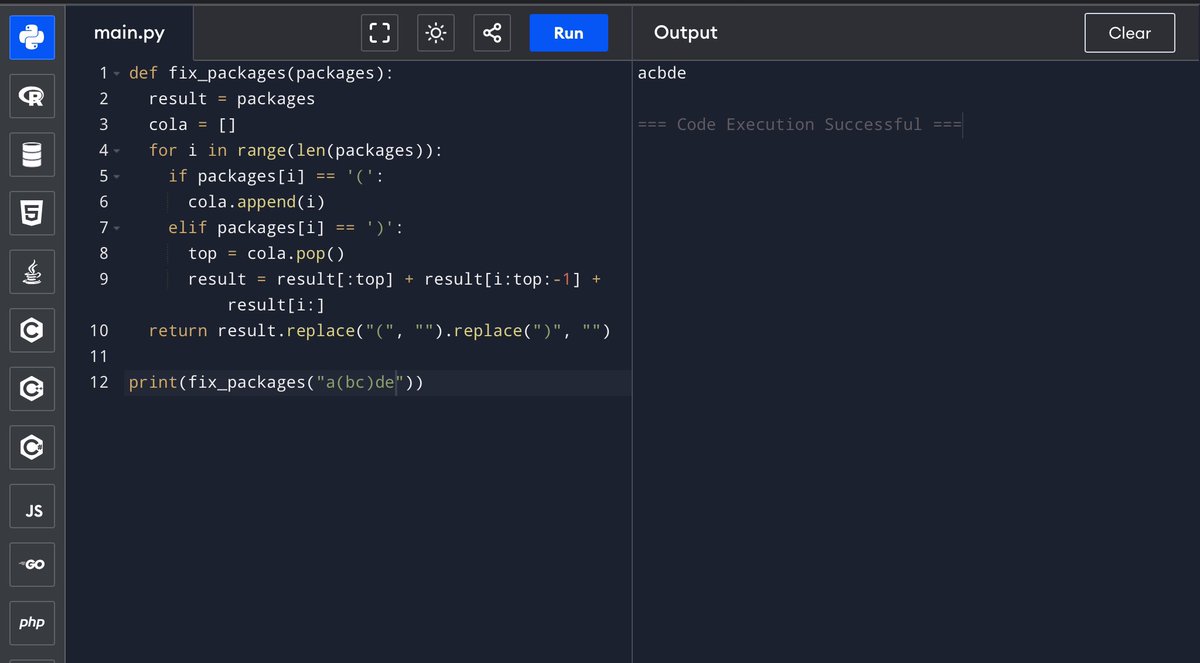Run the Python script
Viewport: 1200px width, 663px height.
[568, 32]
